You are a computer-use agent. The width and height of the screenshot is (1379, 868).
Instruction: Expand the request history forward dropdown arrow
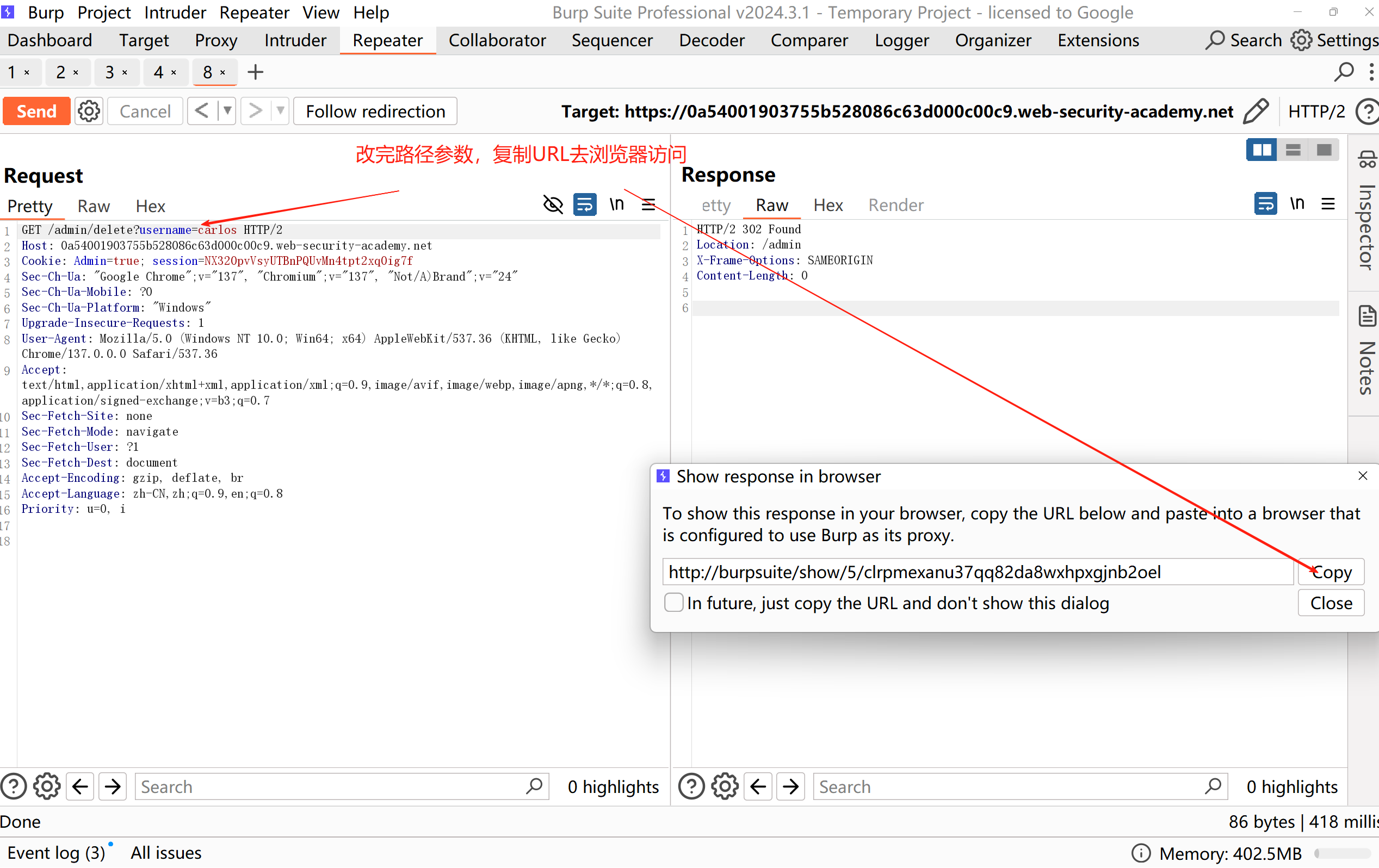click(280, 110)
